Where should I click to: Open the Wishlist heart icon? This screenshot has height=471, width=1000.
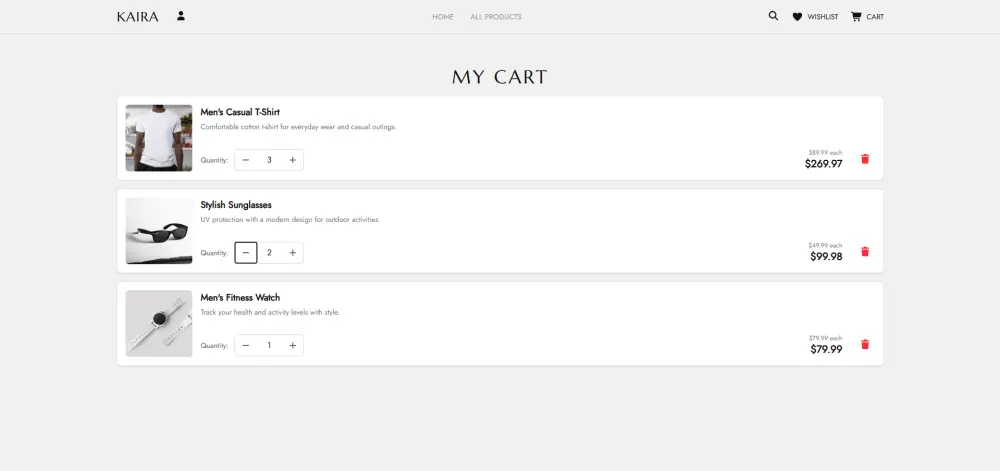(x=797, y=17)
